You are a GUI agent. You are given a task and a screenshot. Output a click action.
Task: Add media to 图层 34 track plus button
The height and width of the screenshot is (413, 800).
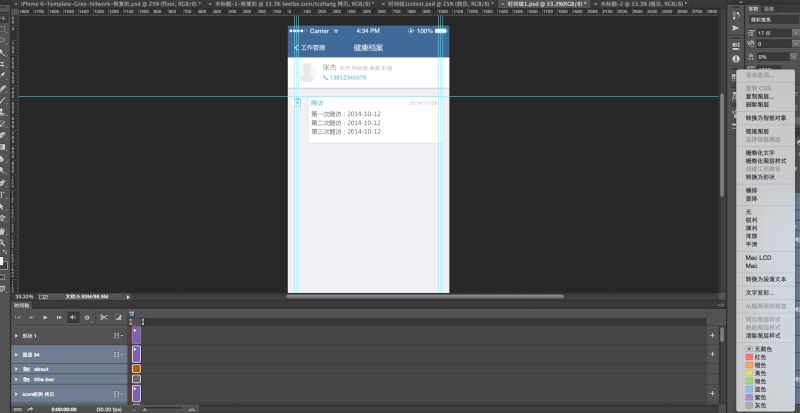[x=712, y=354]
